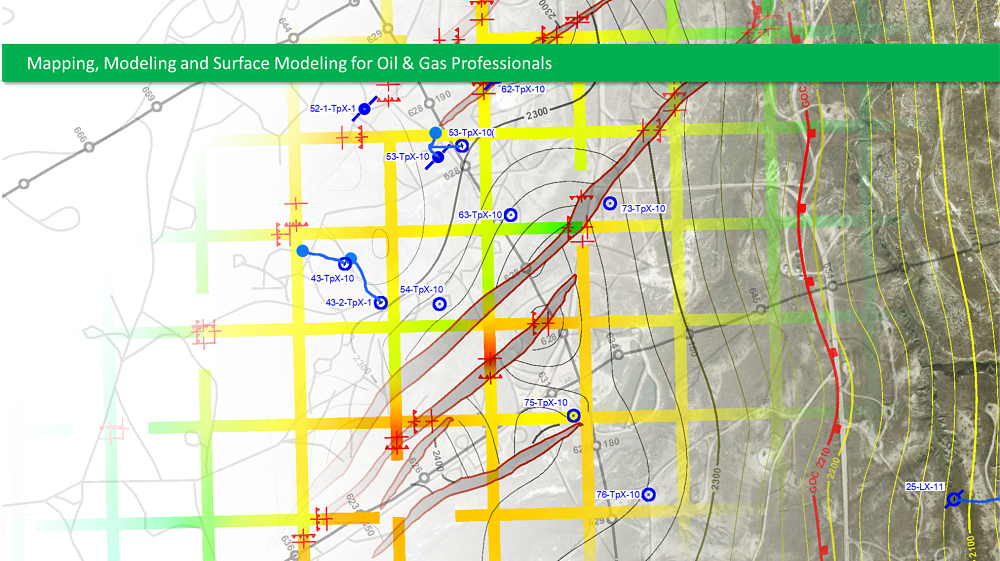Select the lower 53-TpX-10 well label
The width and height of the screenshot is (1000, 561).
407,157
